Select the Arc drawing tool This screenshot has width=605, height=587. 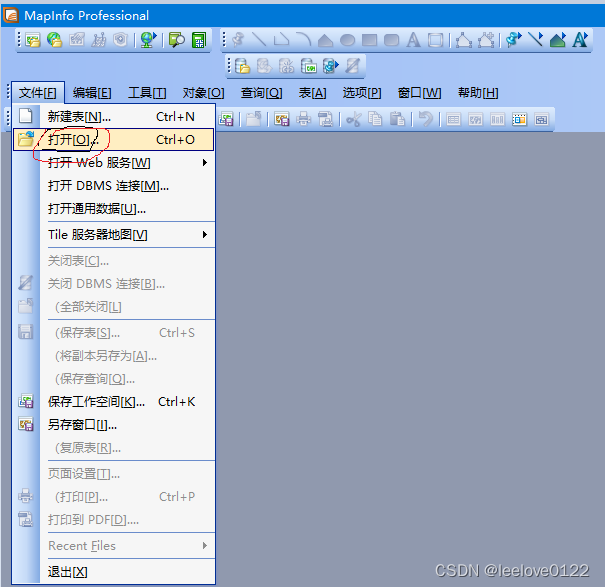pyautogui.click(x=304, y=40)
